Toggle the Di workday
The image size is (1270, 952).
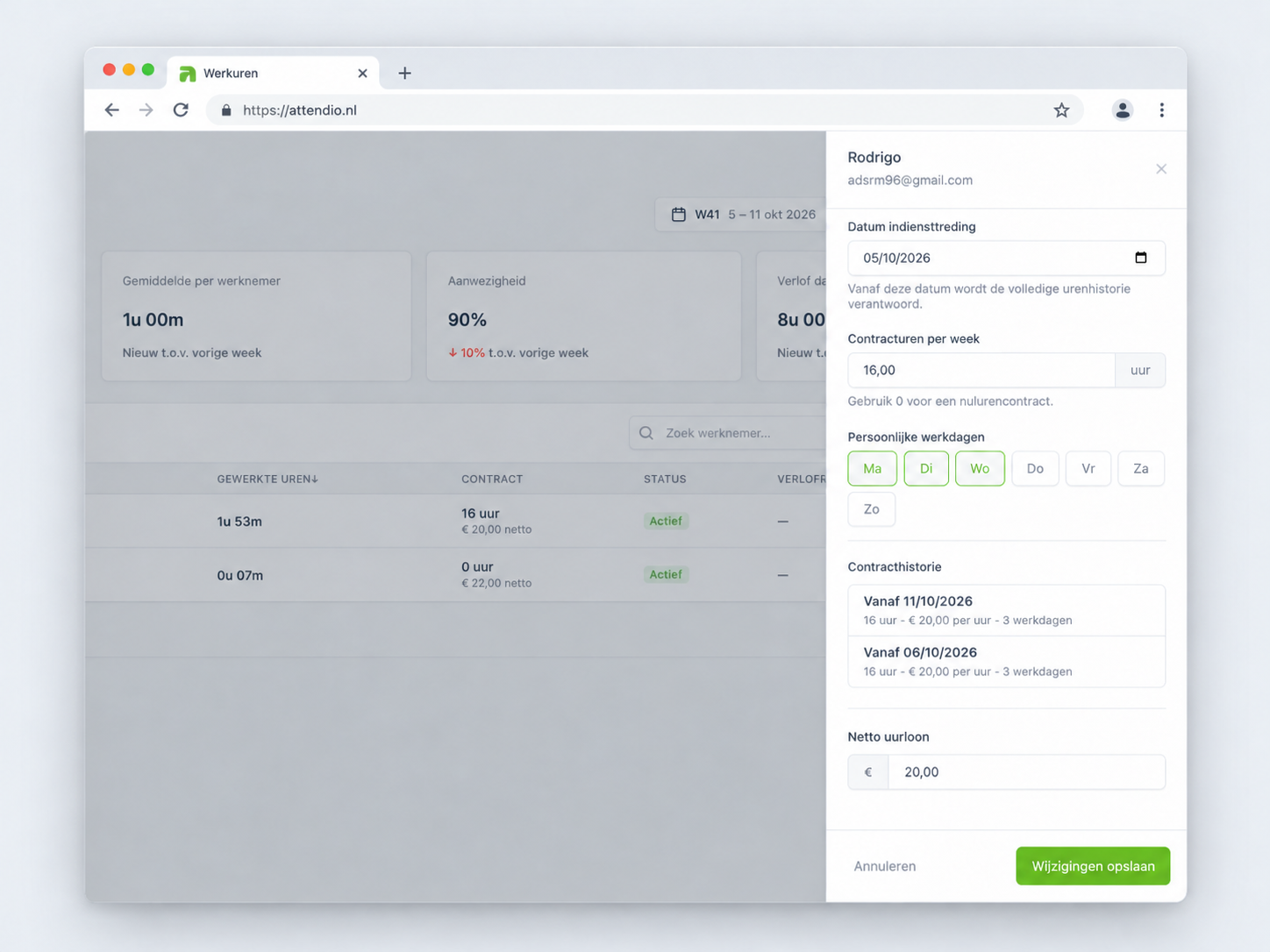tap(925, 469)
